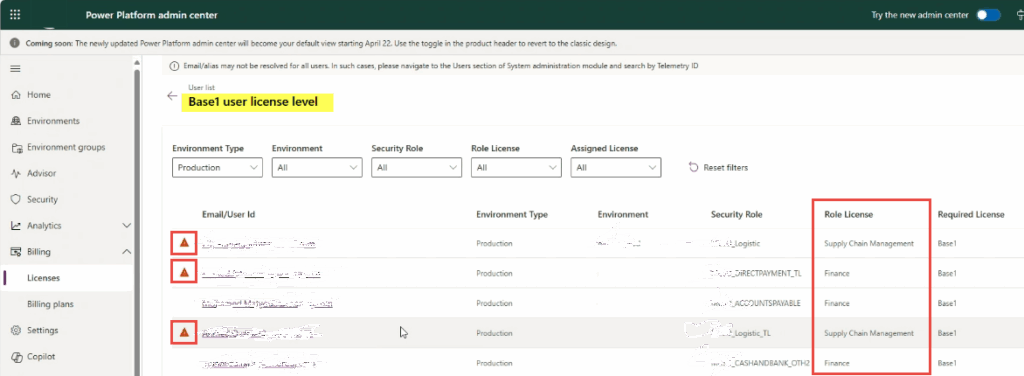
Task: Click the Copilot icon in sidebar
Action: 16,356
